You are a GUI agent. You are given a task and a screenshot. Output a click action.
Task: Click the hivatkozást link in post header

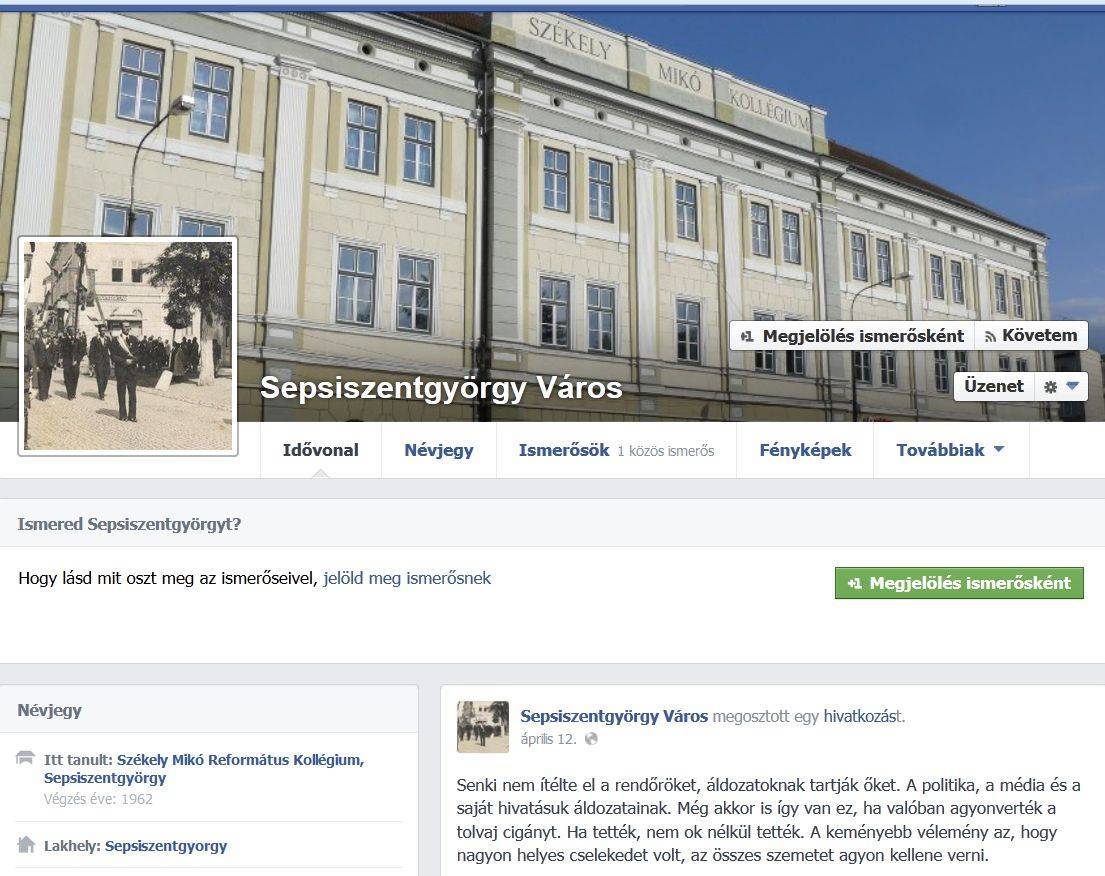[x=864, y=717]
